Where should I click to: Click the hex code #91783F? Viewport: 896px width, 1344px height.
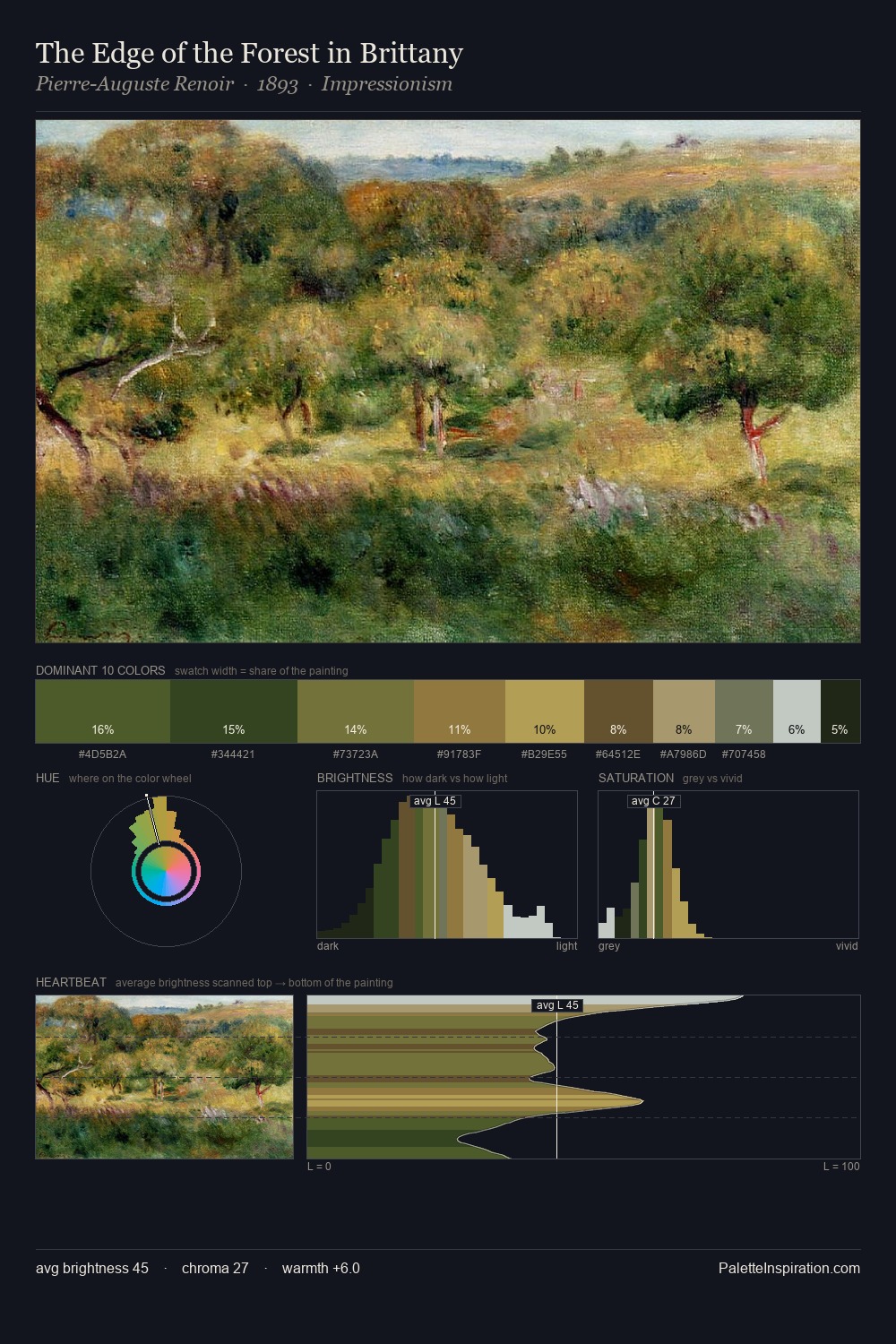pyautogui.click(x=460, y=754)
